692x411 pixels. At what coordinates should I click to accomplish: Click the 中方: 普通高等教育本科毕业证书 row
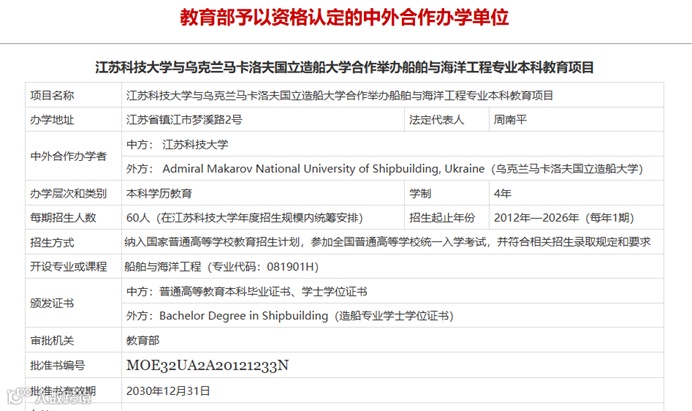click(x=392, y=291)
